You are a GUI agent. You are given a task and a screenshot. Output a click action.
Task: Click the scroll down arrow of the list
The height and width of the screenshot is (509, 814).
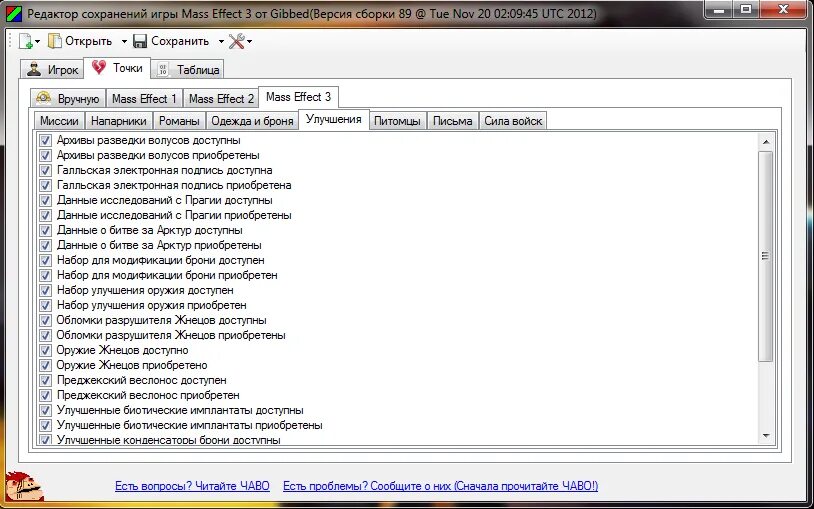[766, 436]
